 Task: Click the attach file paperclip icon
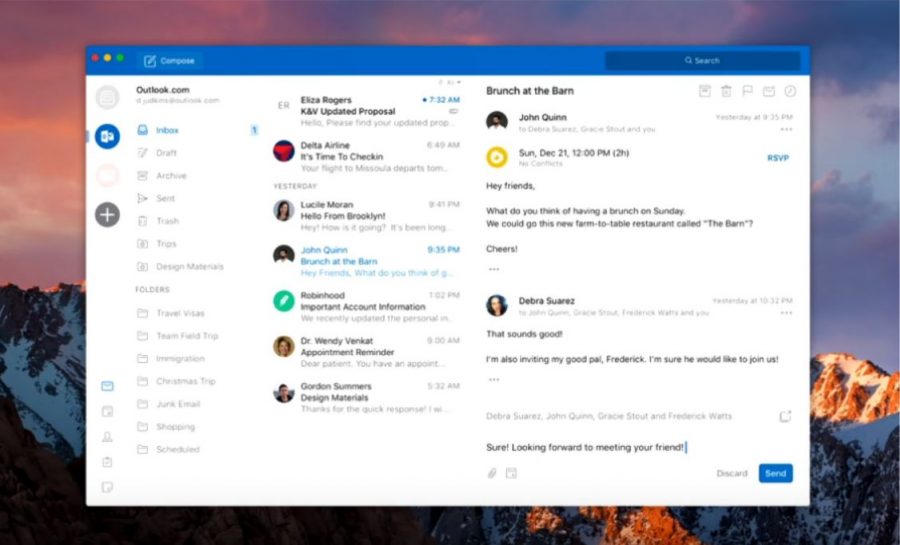492,473
